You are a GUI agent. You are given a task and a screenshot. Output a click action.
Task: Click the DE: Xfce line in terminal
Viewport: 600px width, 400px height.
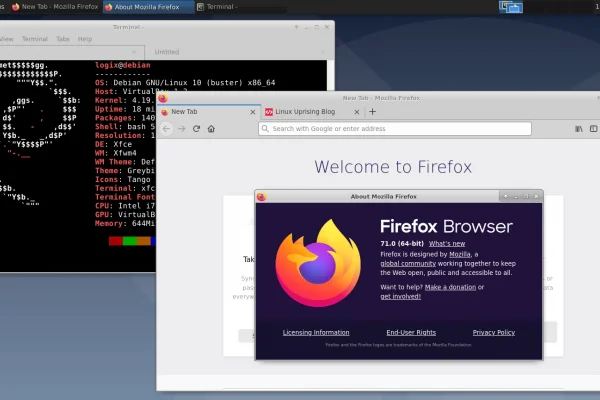tap(113, 144)
